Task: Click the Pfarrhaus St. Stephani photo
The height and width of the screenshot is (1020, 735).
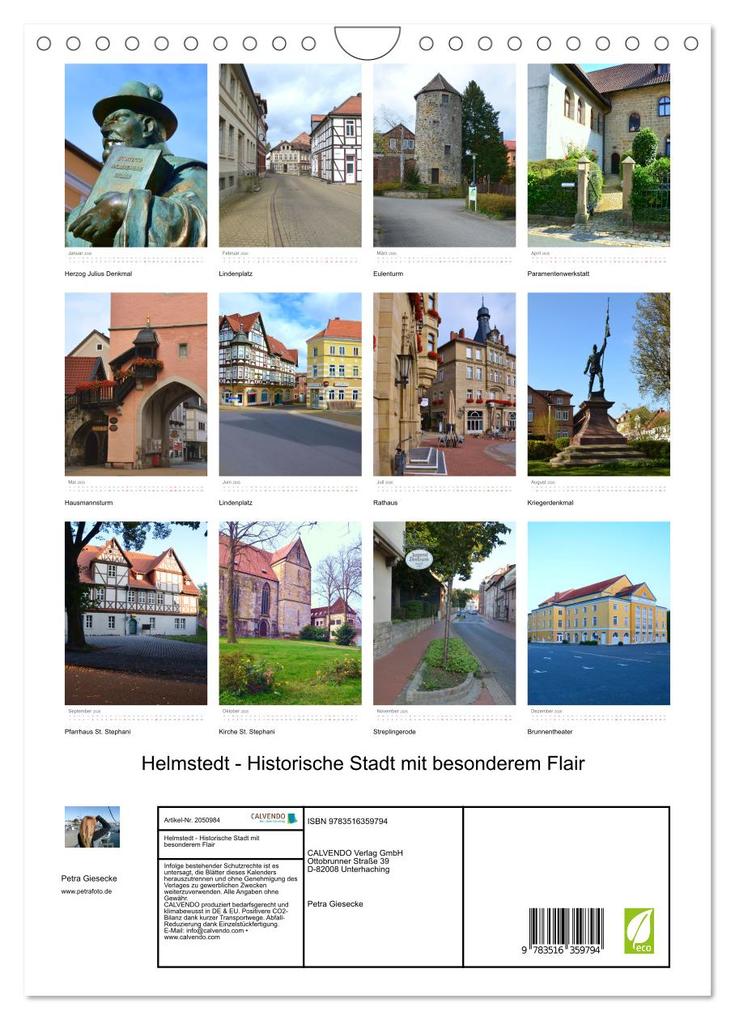Action: (136, 613)
